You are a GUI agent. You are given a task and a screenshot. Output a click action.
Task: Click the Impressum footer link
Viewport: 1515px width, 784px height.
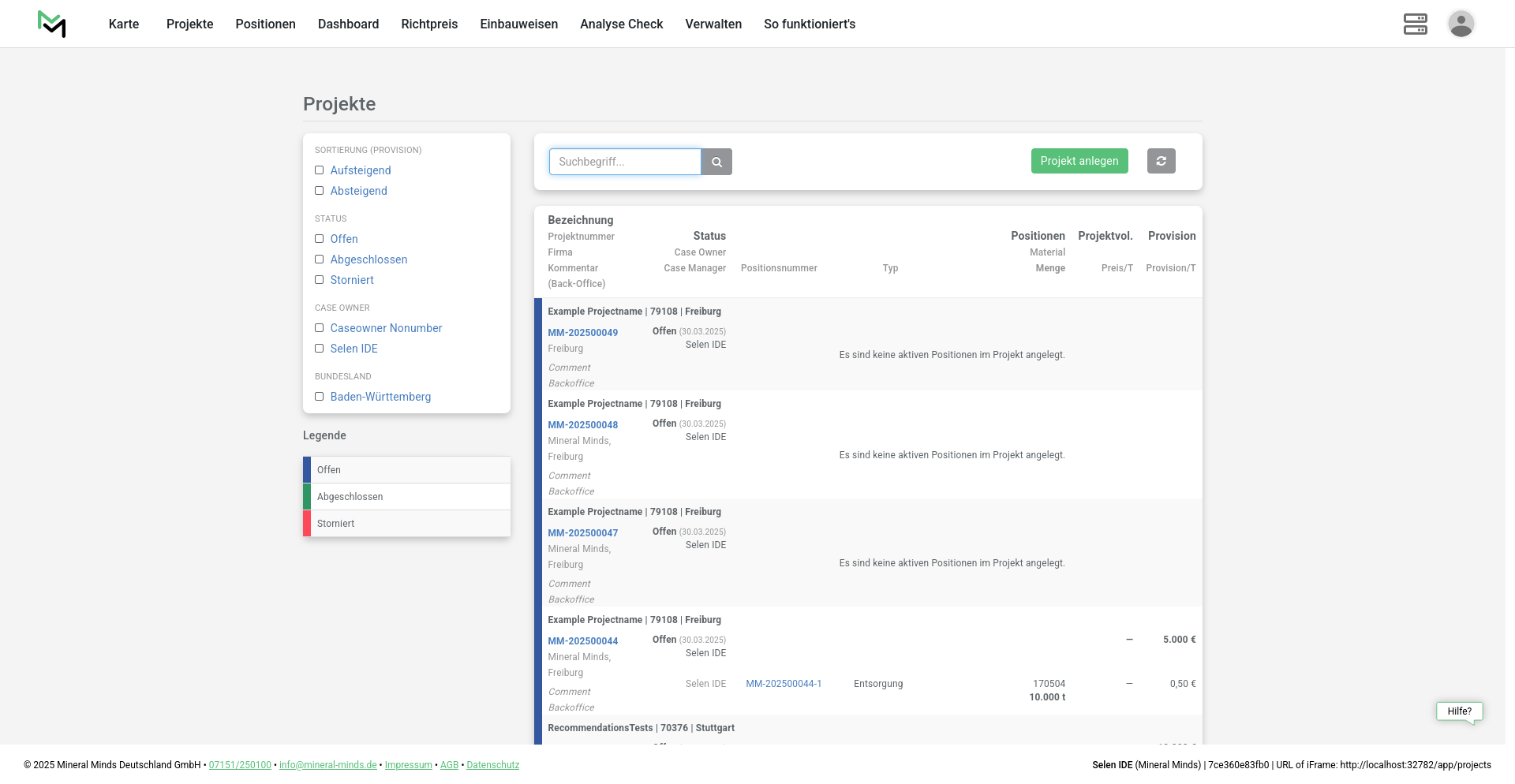tap(408, 765)
